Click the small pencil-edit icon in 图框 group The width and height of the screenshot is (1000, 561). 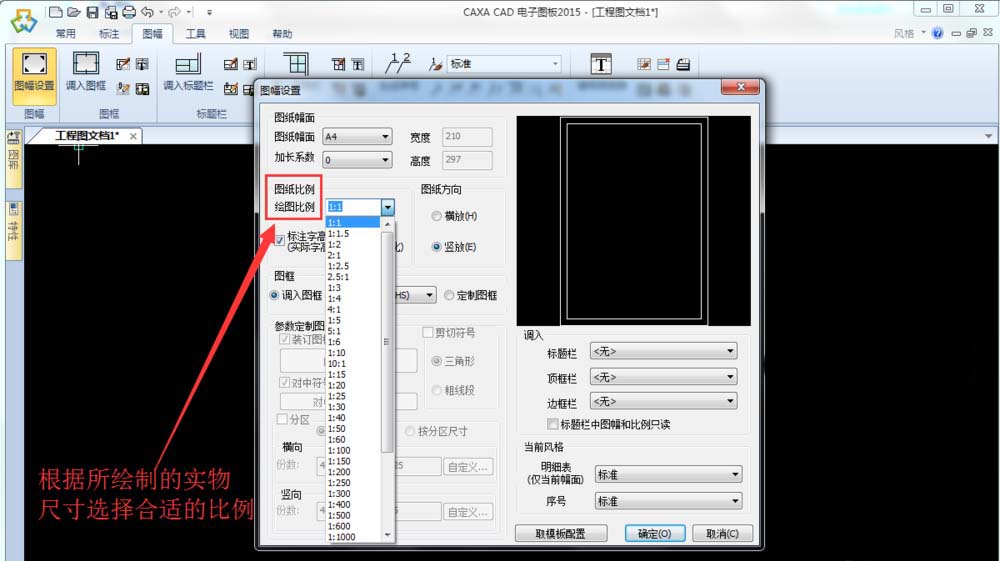tap(123, 64)
